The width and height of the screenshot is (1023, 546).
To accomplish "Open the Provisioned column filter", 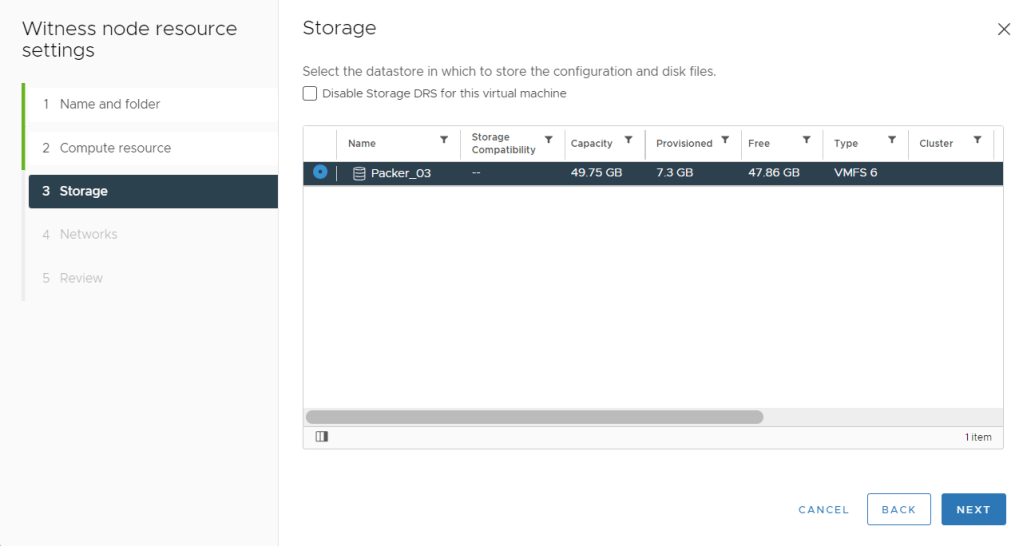I will (725, 140).
